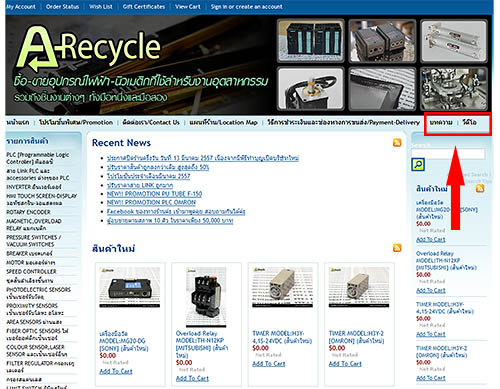Open center TIMER MODEL:H3Y-2 [OMRON] title link
The width and height of the screenshot is (500, 389).
pos(356,337)
